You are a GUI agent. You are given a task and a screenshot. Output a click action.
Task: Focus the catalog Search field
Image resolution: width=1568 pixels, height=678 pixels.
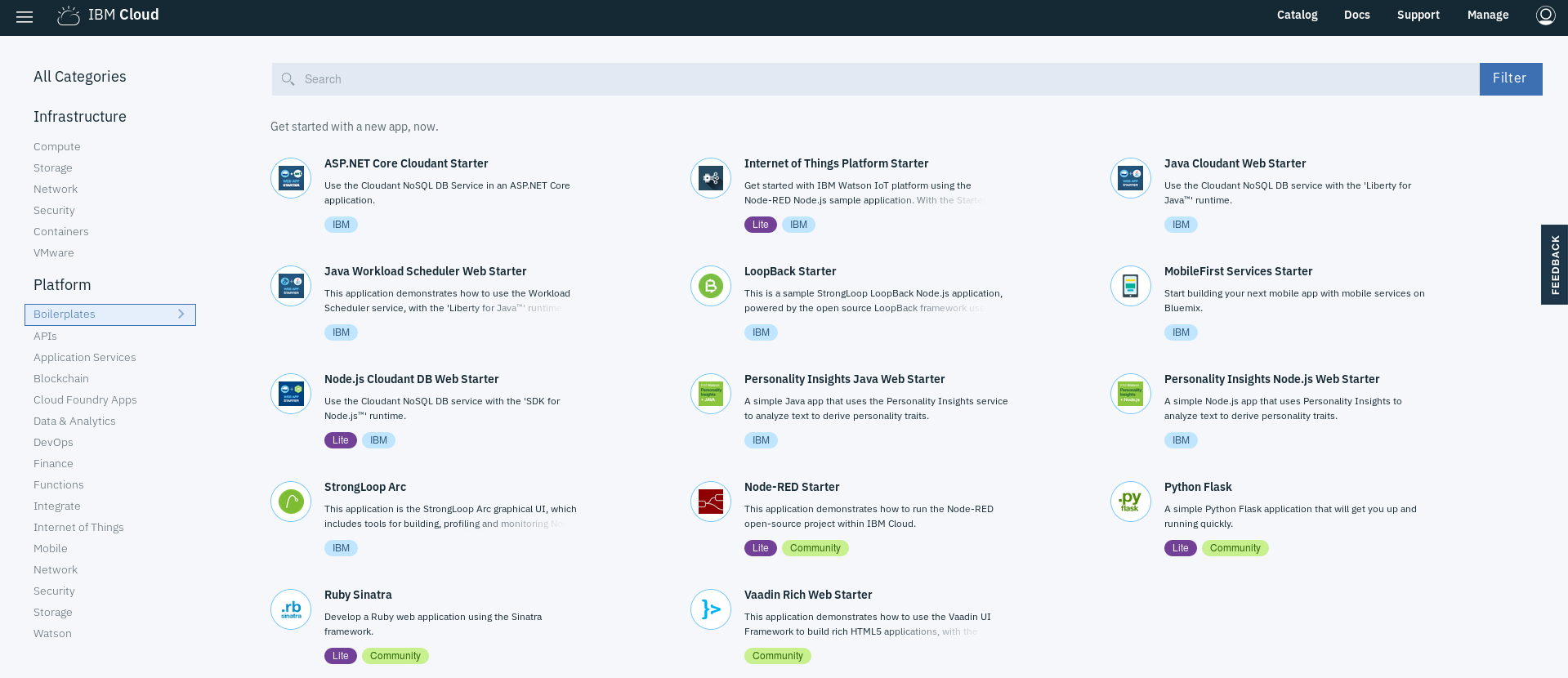[x=875, y=79]
